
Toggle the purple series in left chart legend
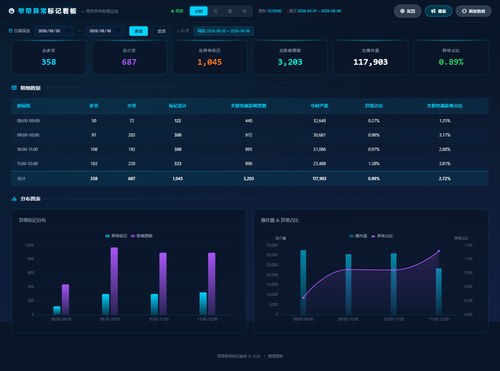pos(141,236)
